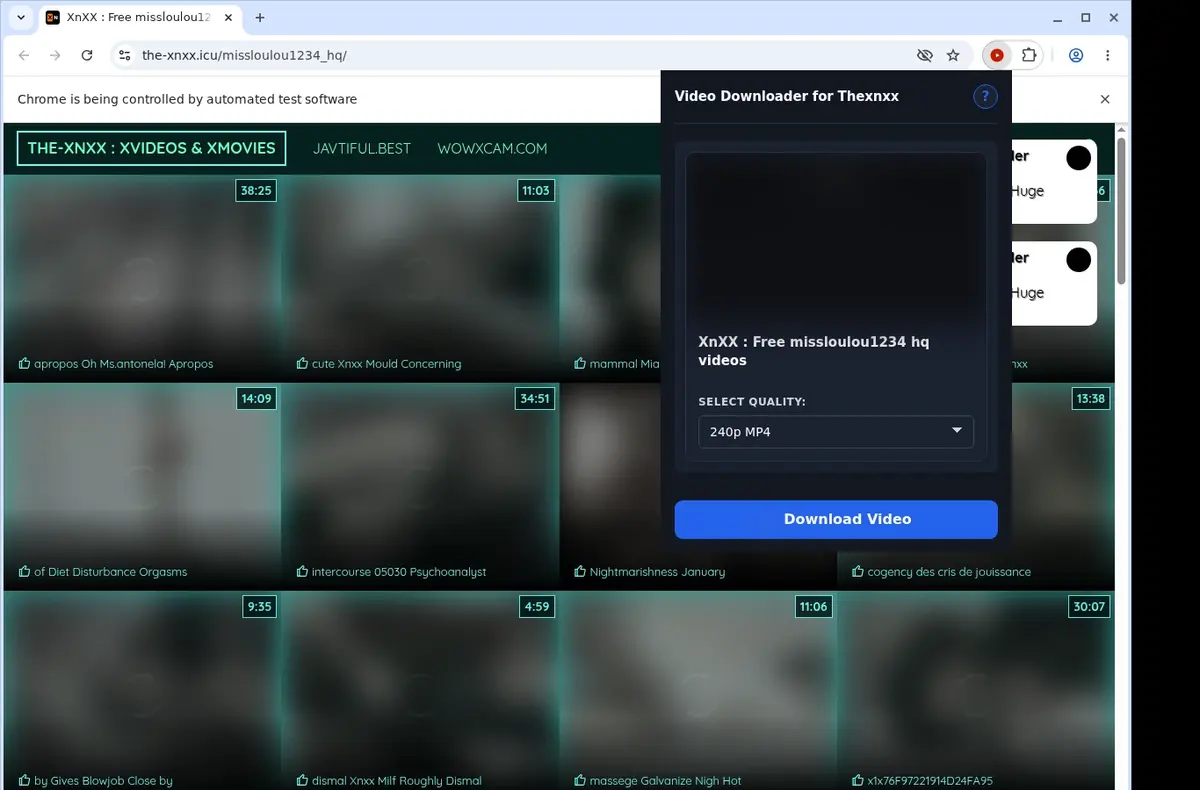The width and height of the screenshot is (1200, 790).
Task: Like icon beside 'Nightmarishness January'
Action: pos(580,571)
